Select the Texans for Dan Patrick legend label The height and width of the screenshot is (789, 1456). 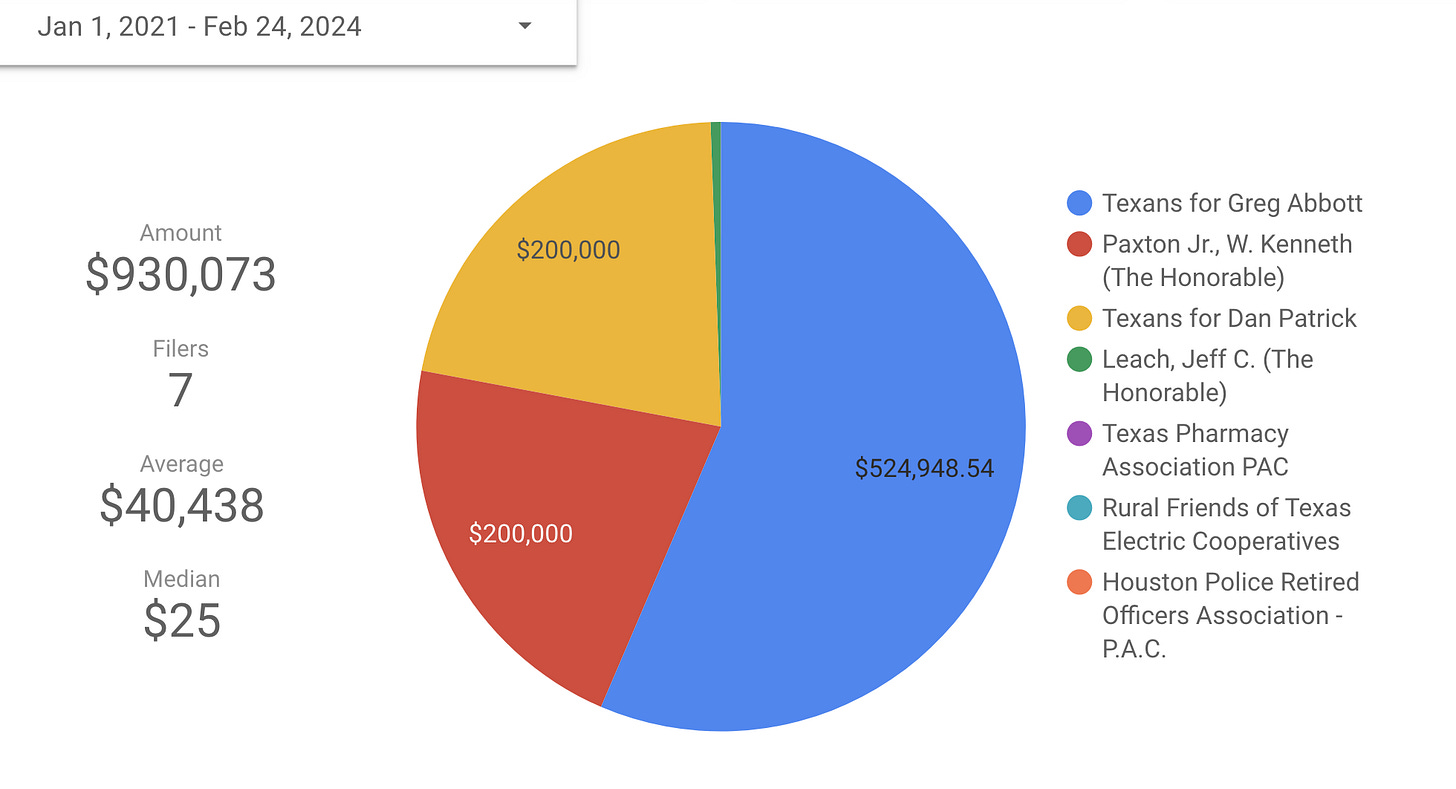(x=1229, y=318)
